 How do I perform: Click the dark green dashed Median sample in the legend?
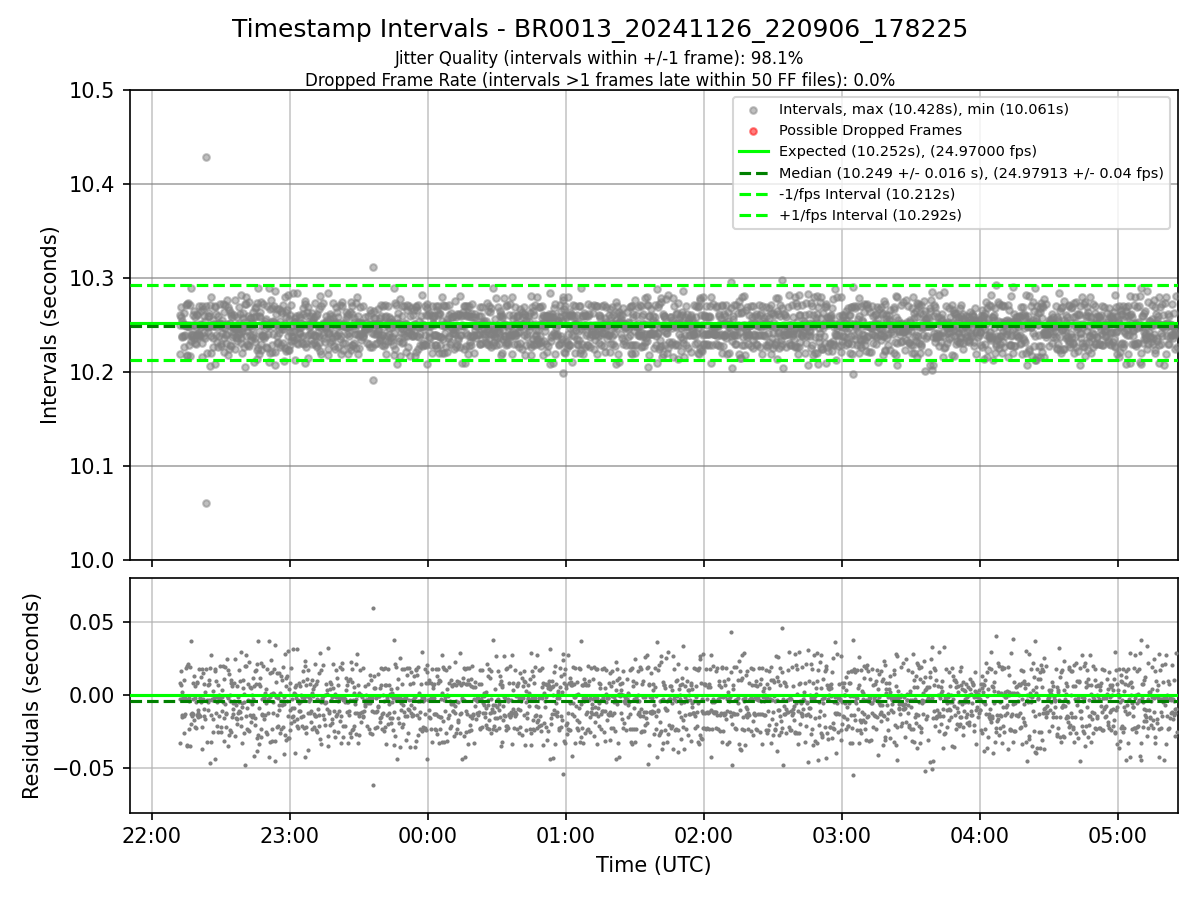[x=754, y=173]
